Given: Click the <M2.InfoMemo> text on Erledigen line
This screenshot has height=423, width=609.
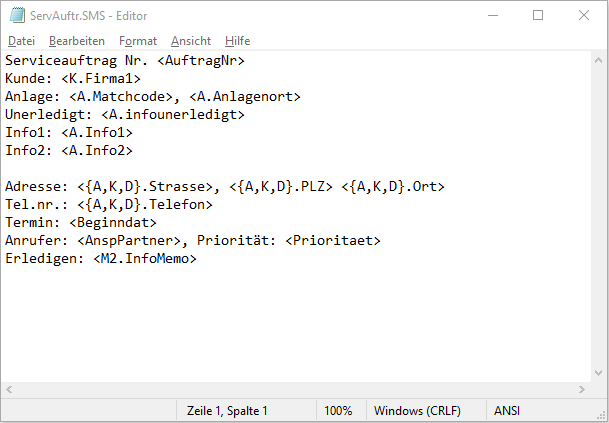Looking at the screenshot, I should (x=145, y=258).
